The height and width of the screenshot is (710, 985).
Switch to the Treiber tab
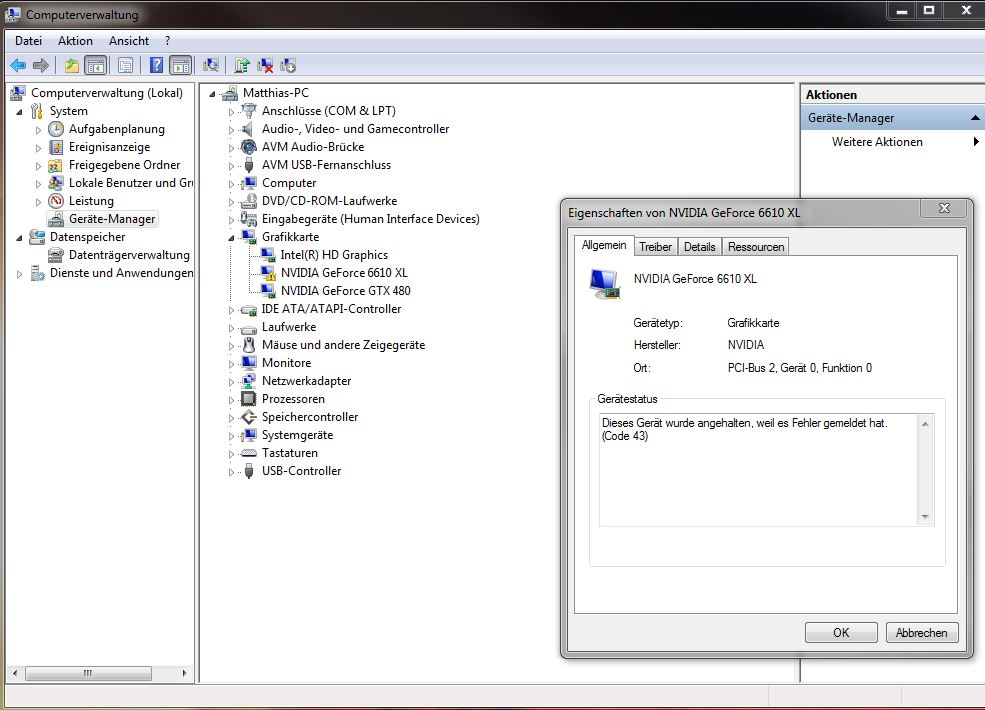pyautogui.click(x=655, y=247)
